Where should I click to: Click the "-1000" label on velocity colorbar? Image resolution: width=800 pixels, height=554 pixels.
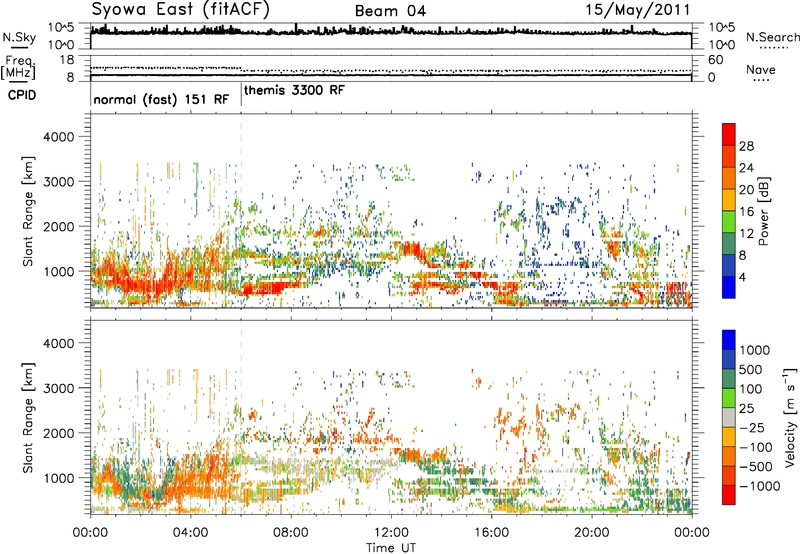coord(759,486)
